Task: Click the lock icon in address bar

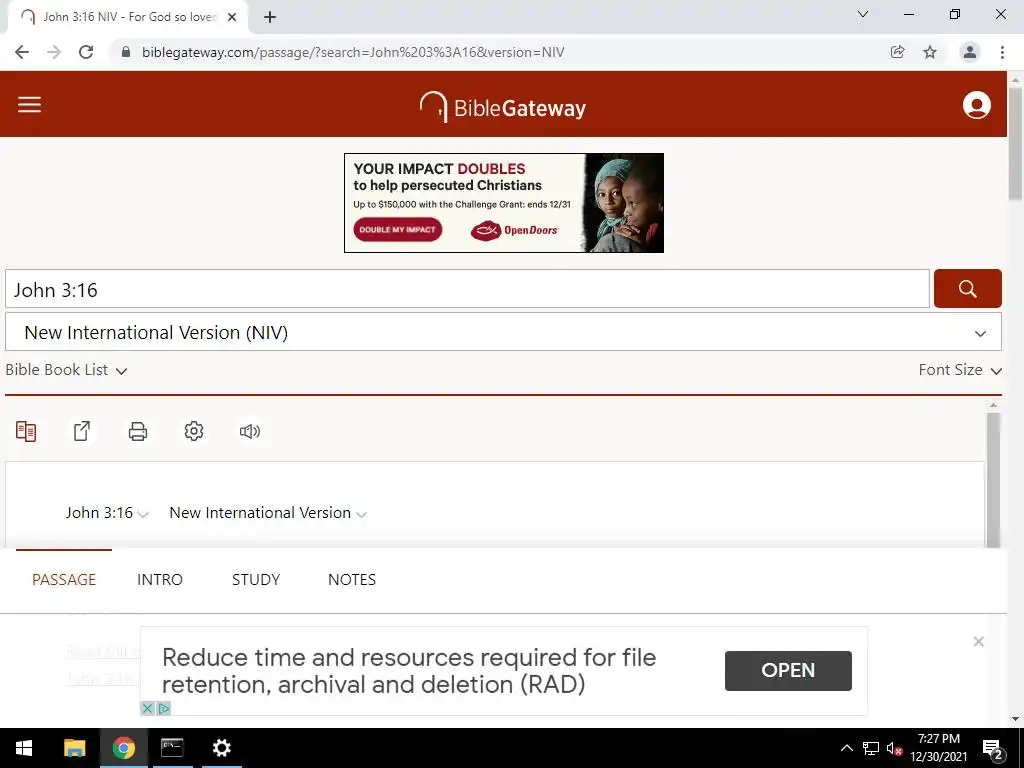Action: 126,52
